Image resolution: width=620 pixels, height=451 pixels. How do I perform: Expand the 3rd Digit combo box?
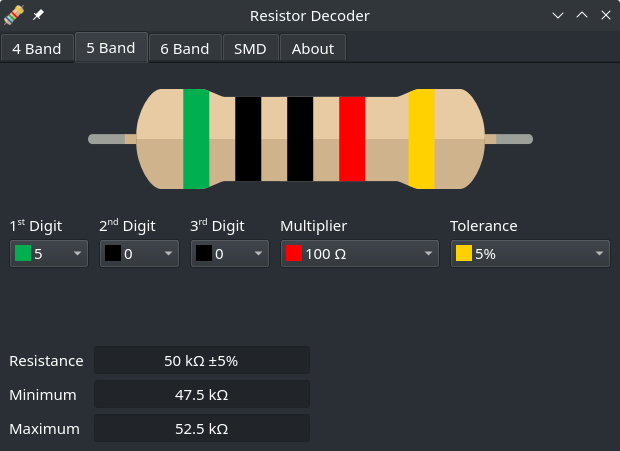229,254
